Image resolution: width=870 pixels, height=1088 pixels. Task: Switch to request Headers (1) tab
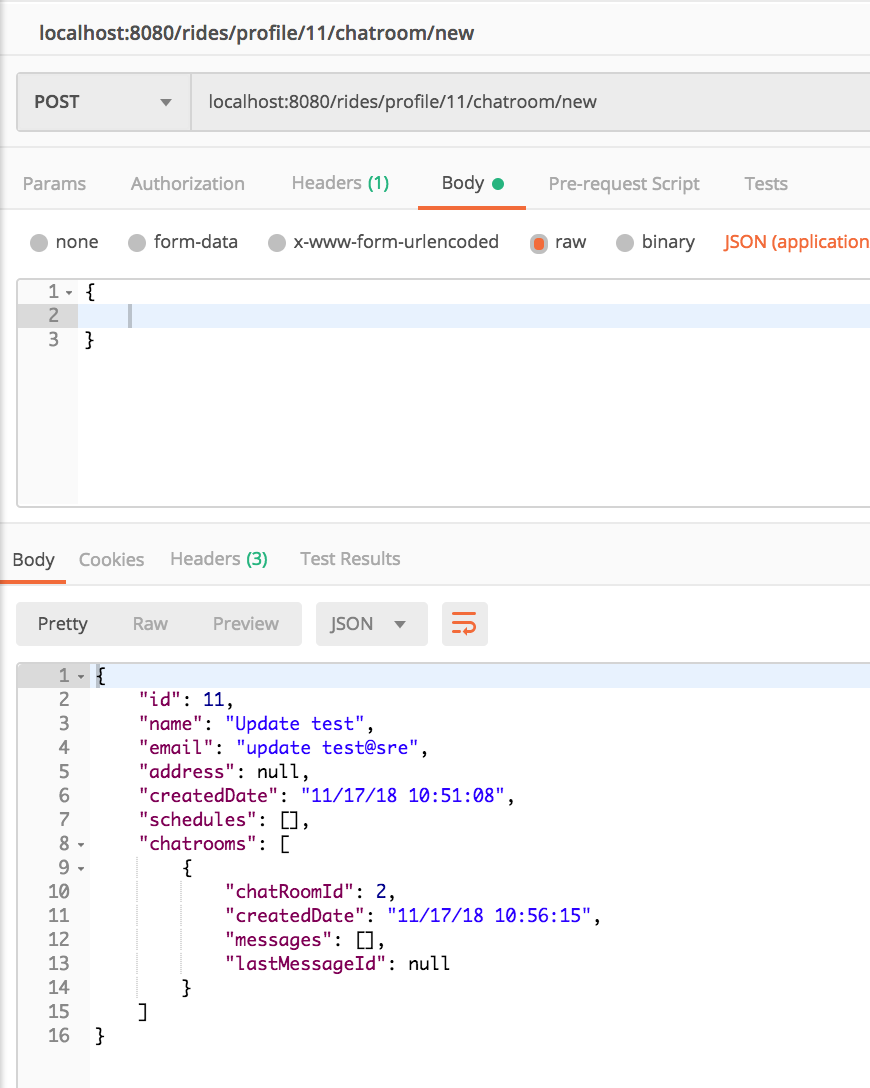[340, 182]
